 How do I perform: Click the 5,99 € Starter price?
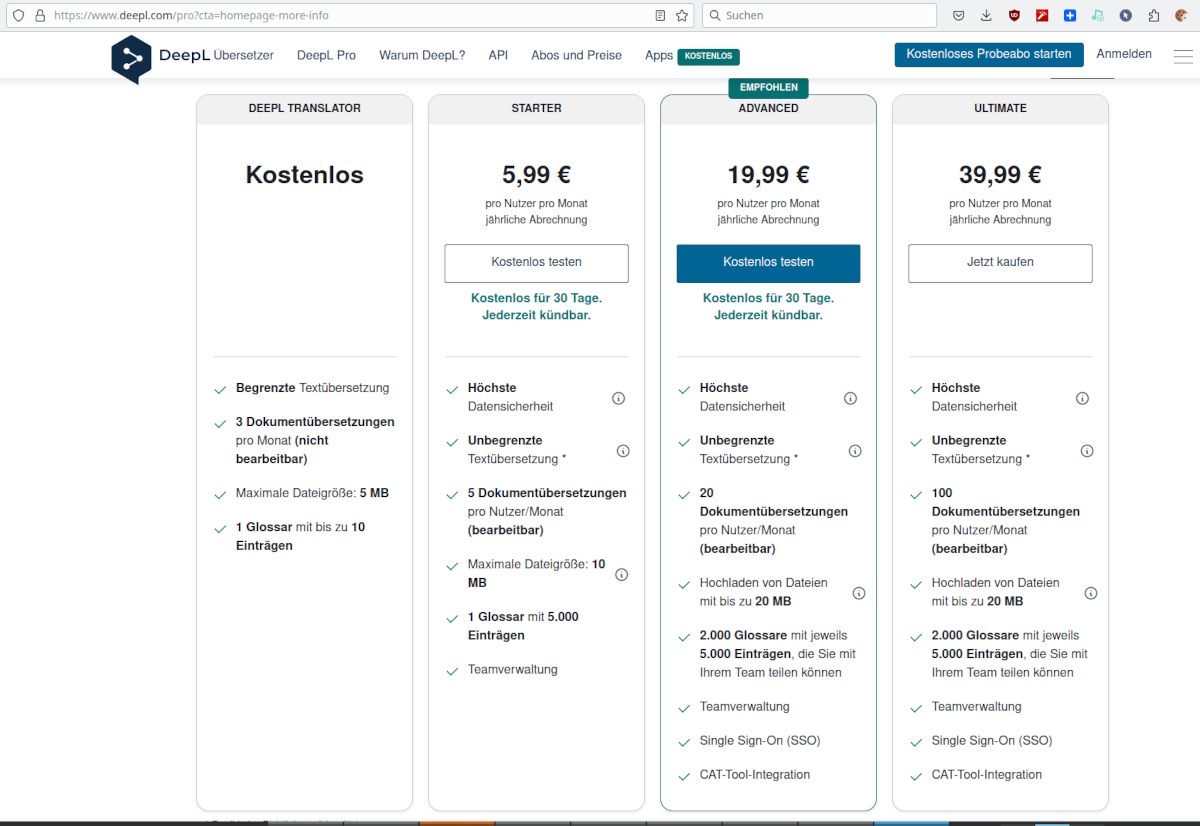[x=536, y=175]
